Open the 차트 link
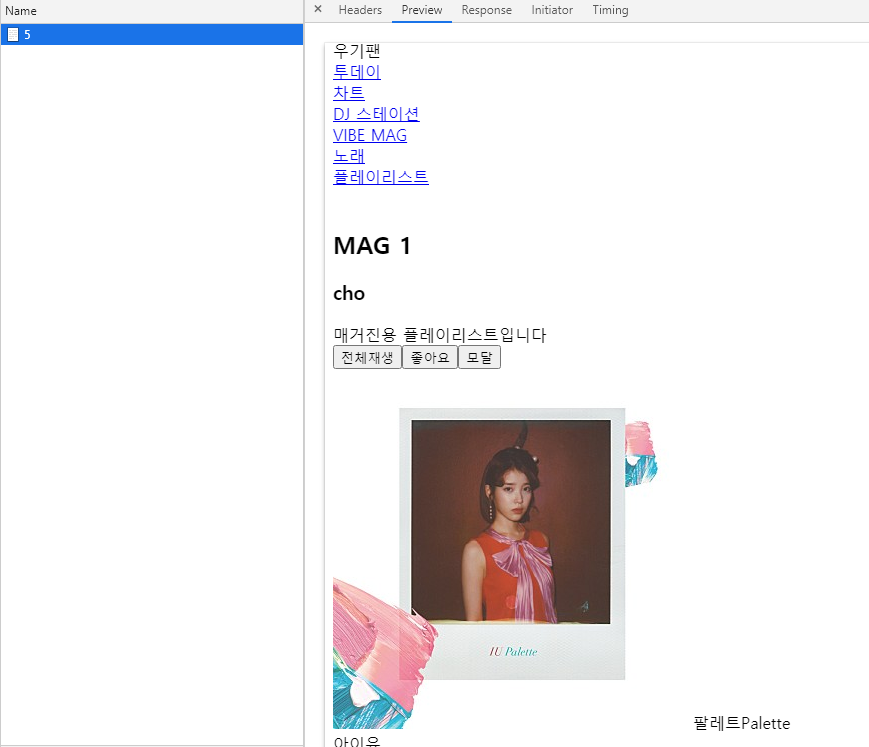Viewport: 869px width, 747px height. point(349,93)
